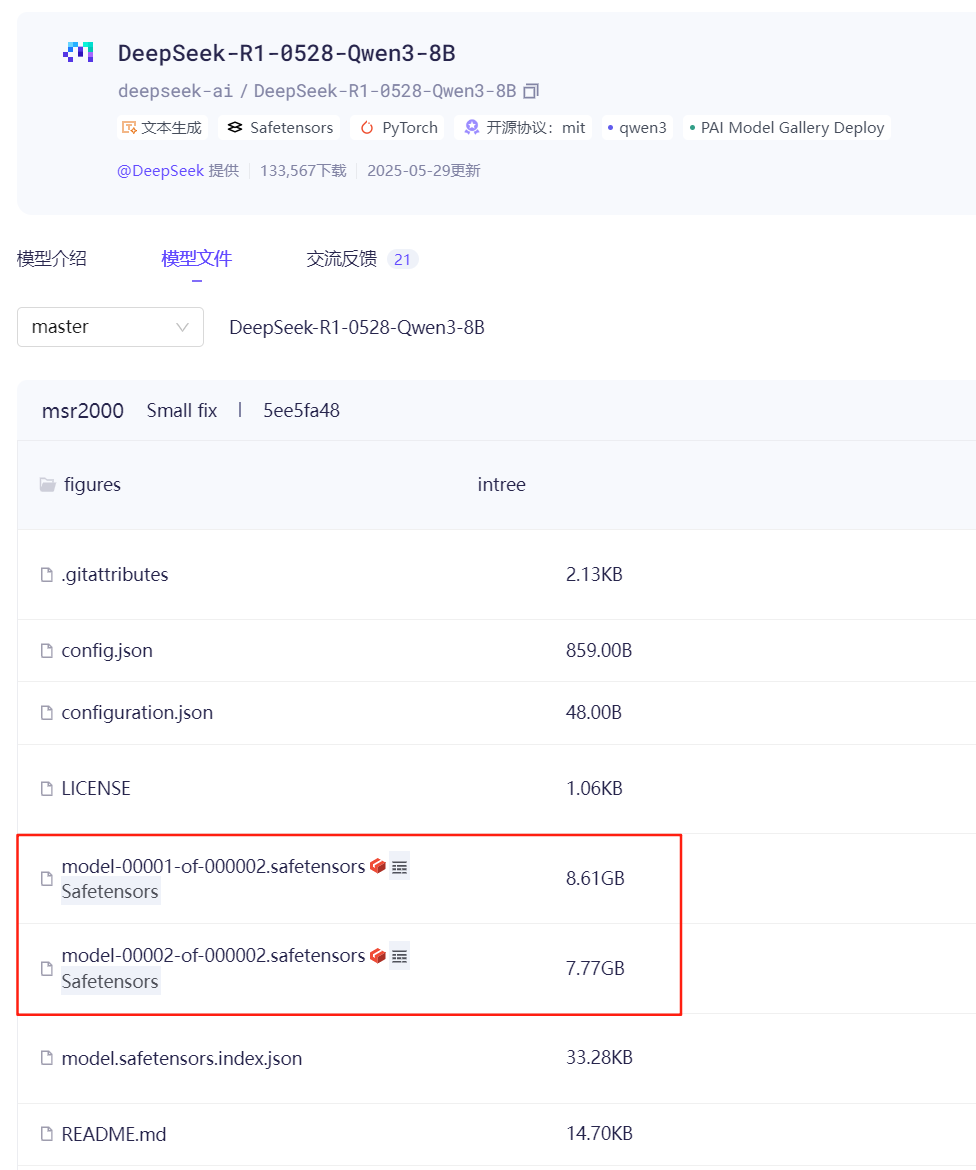The width and height of the screenshot is (976, 1170).
Task: Click the red LFS cube icon on model-00002
Action: (x=378, y=955)
